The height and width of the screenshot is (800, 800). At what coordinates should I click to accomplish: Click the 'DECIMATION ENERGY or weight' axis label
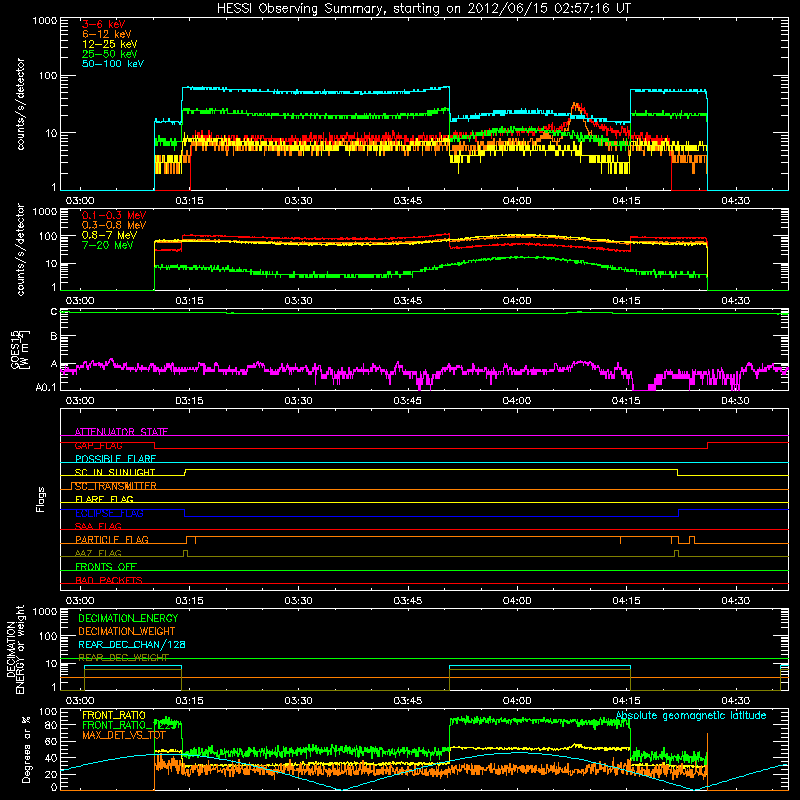tap(15, 649)
